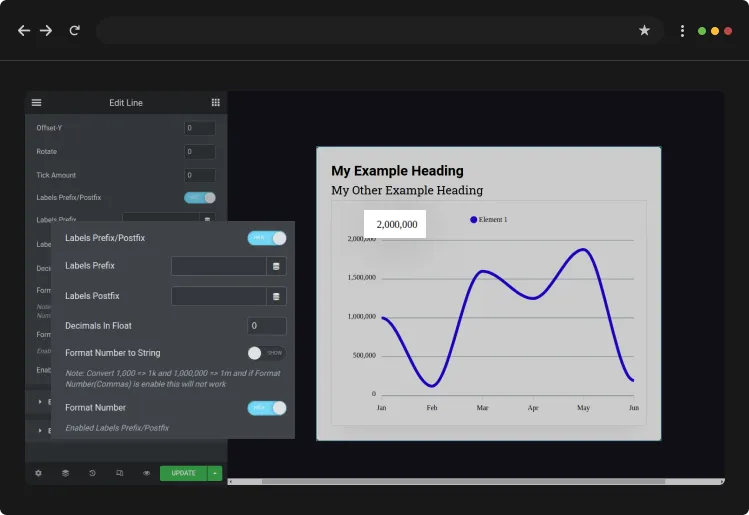
Task: Bookmark the page with the star icon
Action: 644,31
